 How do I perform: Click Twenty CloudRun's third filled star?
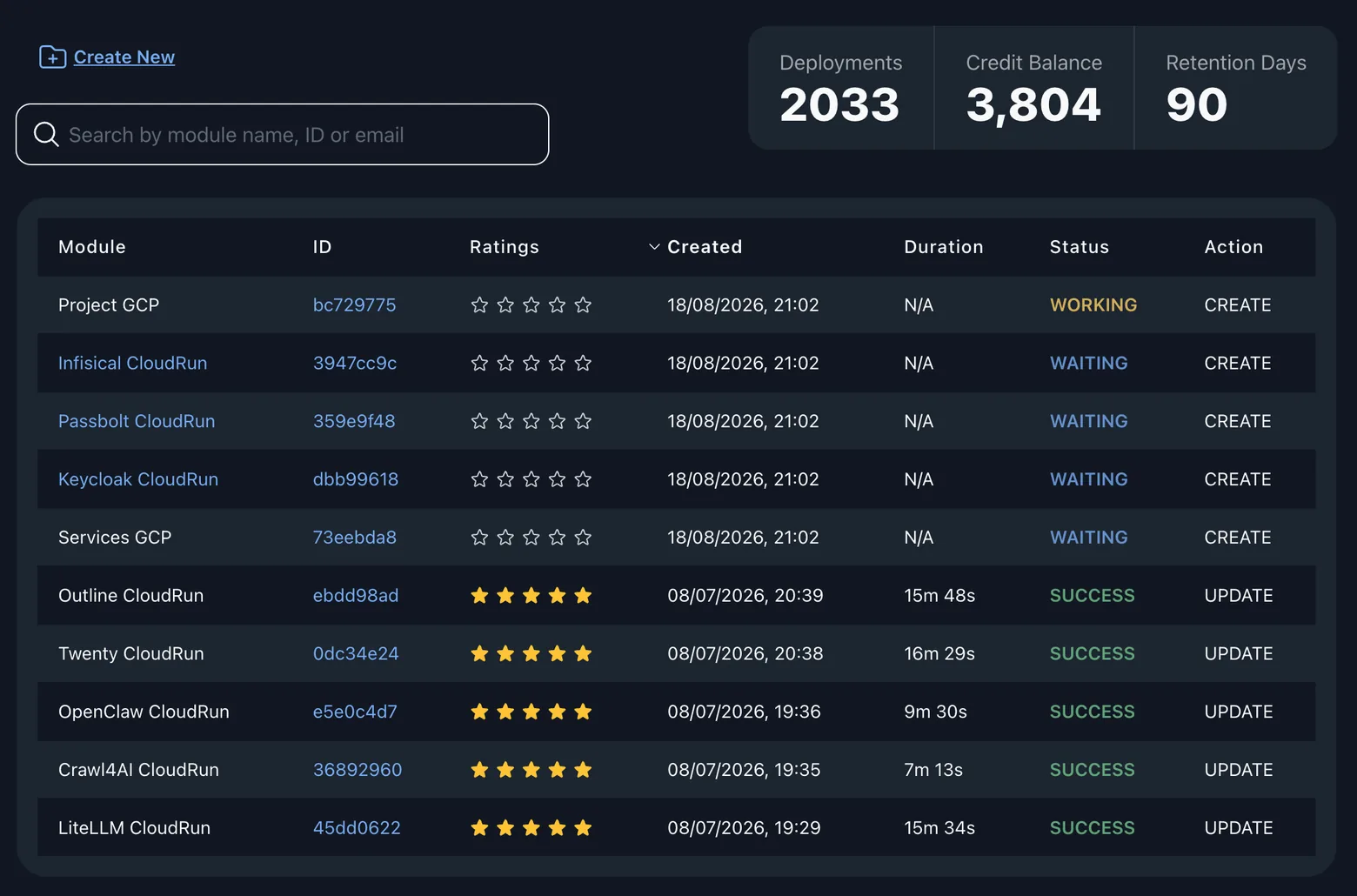[x=531, y=653]
